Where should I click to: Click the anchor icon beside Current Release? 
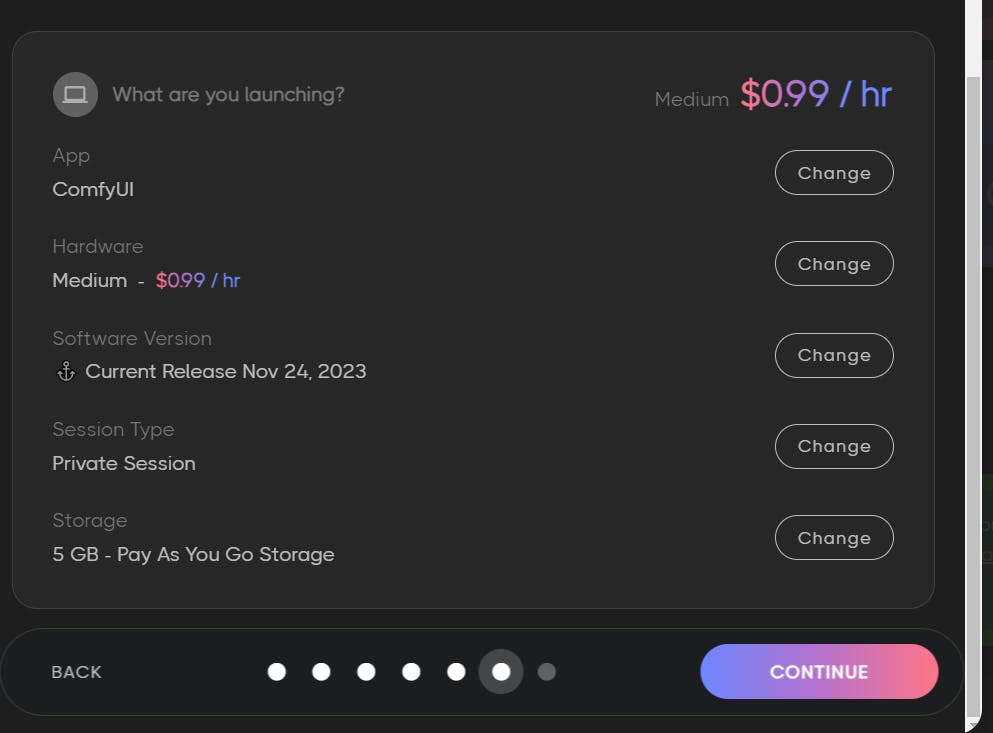pyautogui.click(x=66, y=372)
